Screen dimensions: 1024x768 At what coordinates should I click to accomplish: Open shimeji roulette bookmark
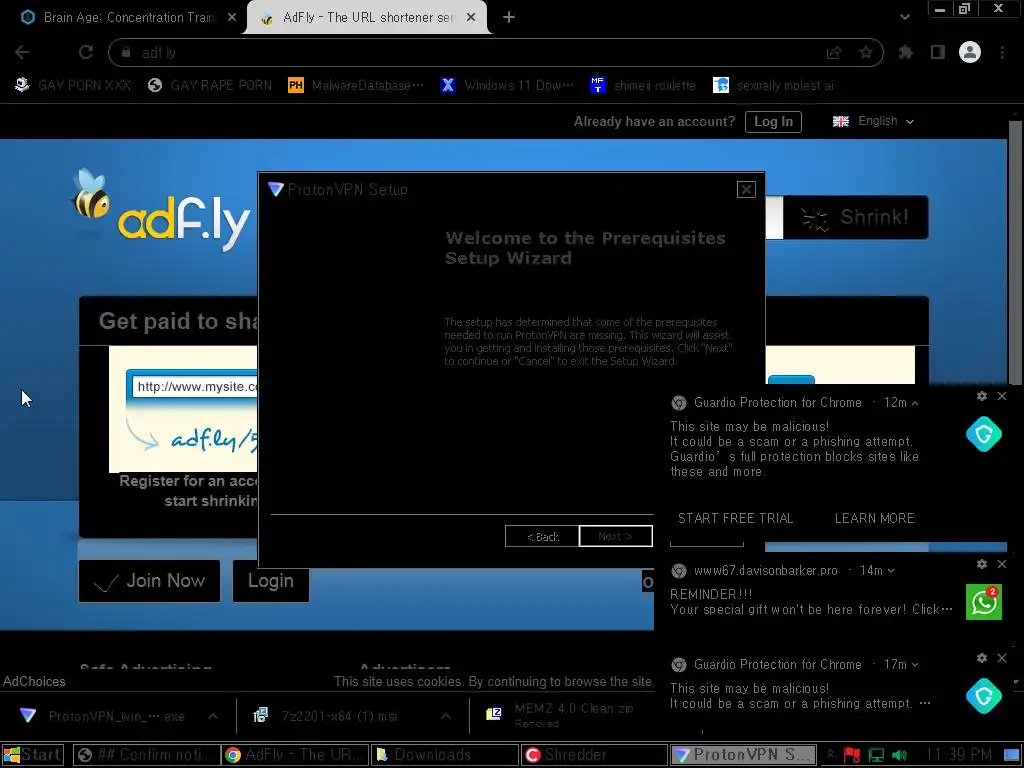click(x=643, y=86)
